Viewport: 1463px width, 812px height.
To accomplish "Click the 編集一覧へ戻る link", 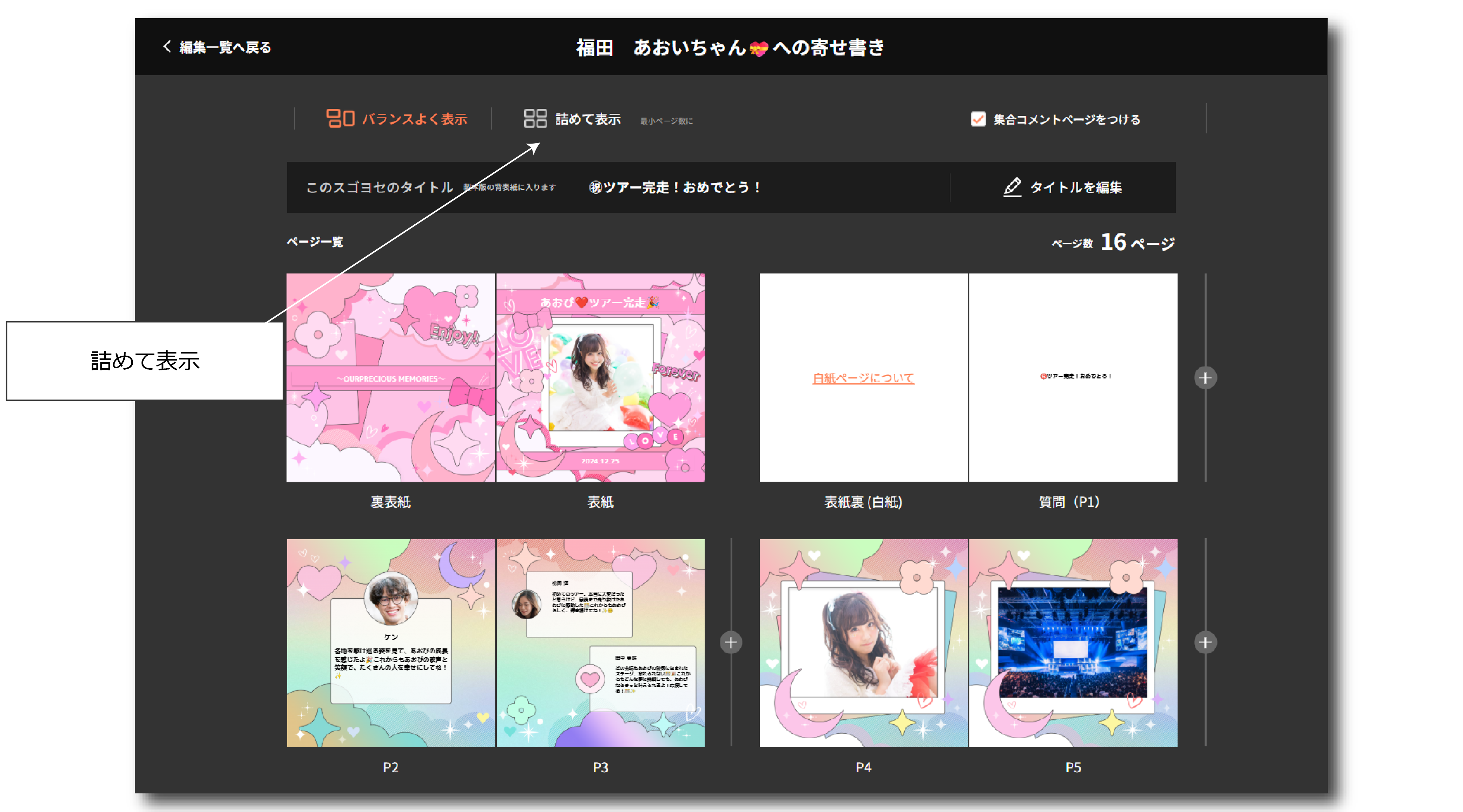I will [x=225, y=47].
